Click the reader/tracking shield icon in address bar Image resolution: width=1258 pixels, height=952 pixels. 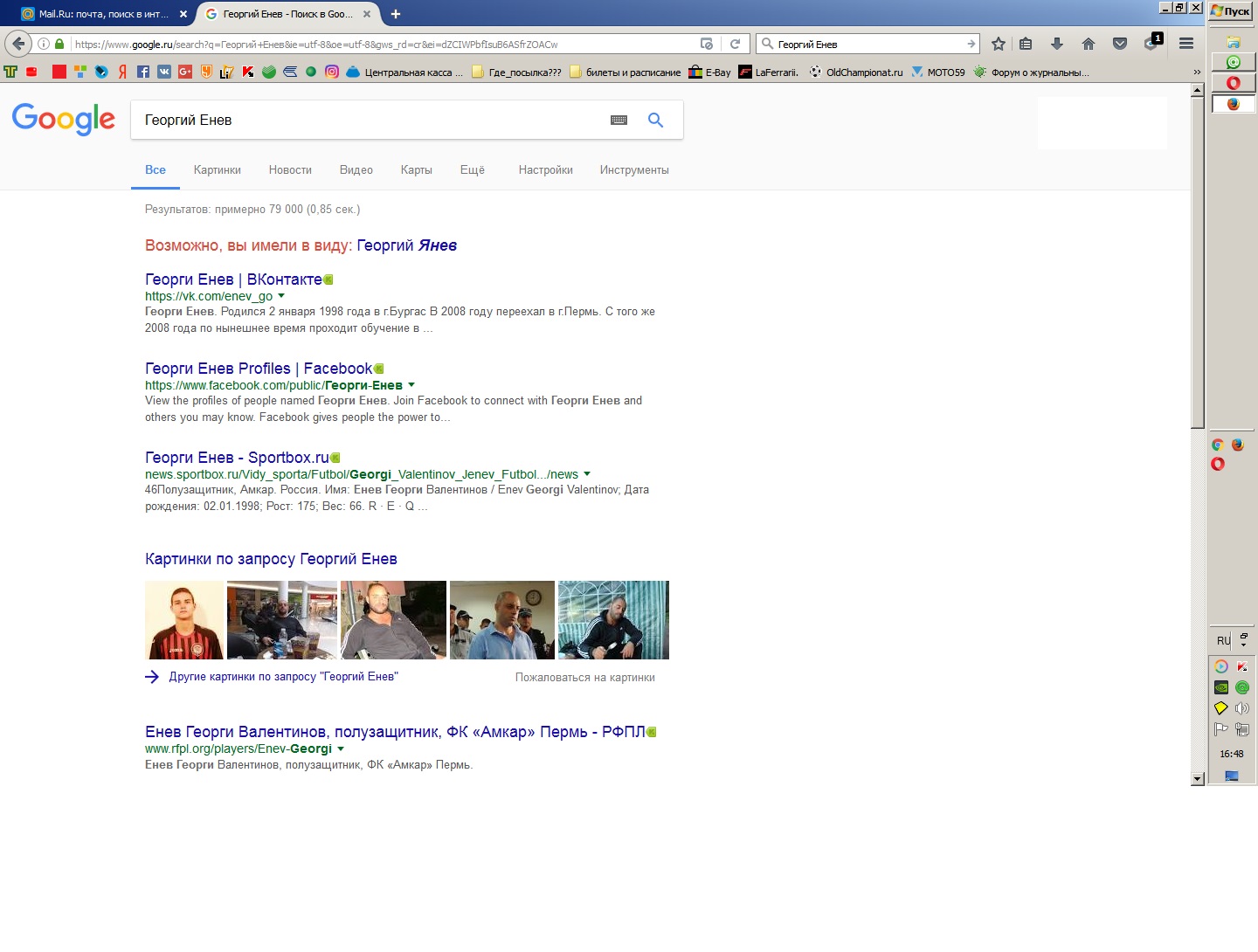[707, 44]
